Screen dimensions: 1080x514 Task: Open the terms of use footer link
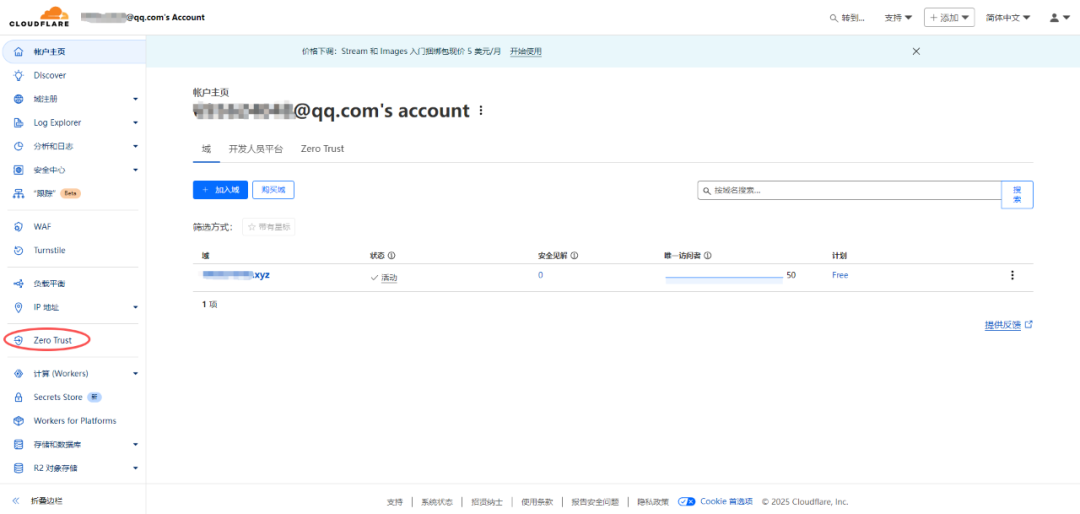537,502
